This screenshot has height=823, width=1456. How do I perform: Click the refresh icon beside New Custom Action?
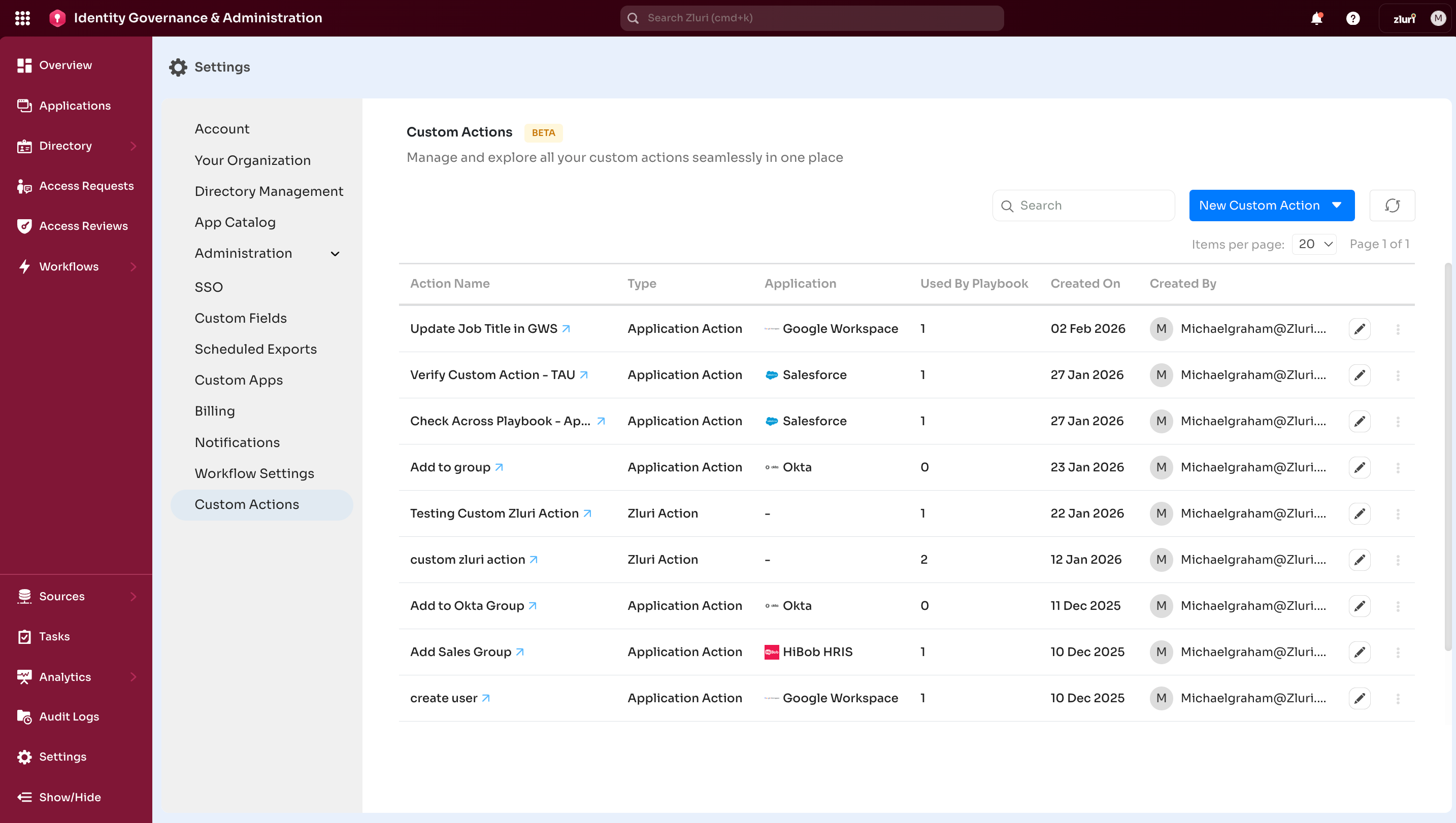click(1392, 205)
